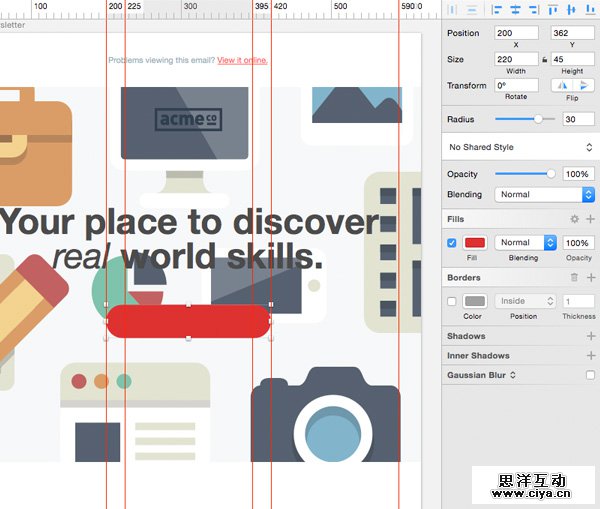This screenshot has height=509, width=600.
Task: Select the red rounded button shape
Action: 188,321
